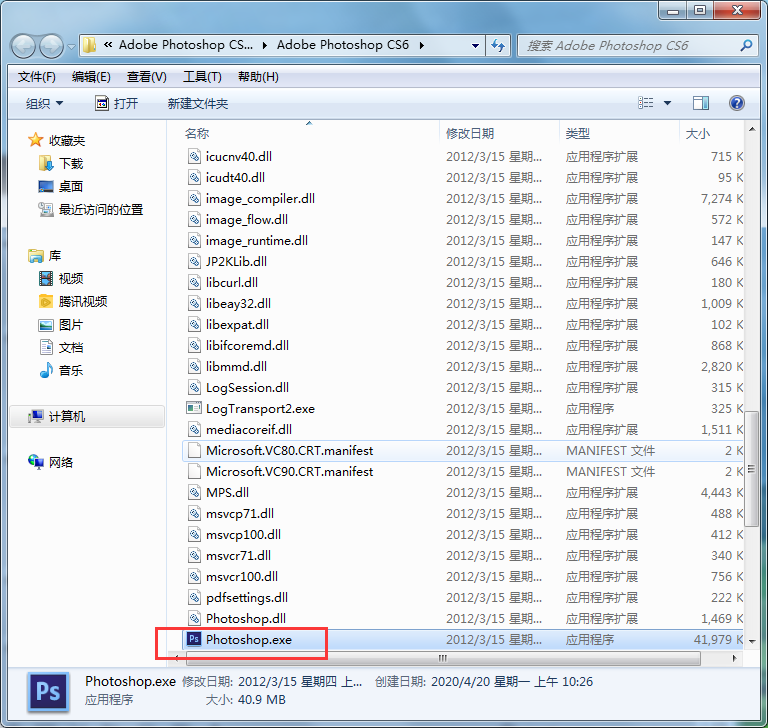This screenshot has height=728, width=768.
Task: Open the 腾讯视频 library
Action: (73, 301)
